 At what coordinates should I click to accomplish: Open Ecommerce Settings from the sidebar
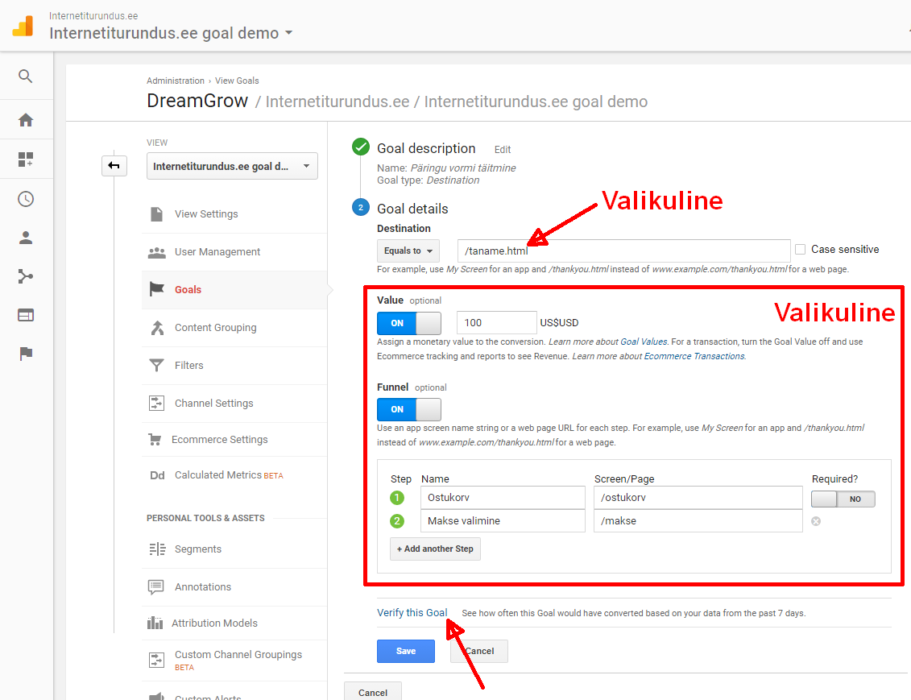pos(219,439)
